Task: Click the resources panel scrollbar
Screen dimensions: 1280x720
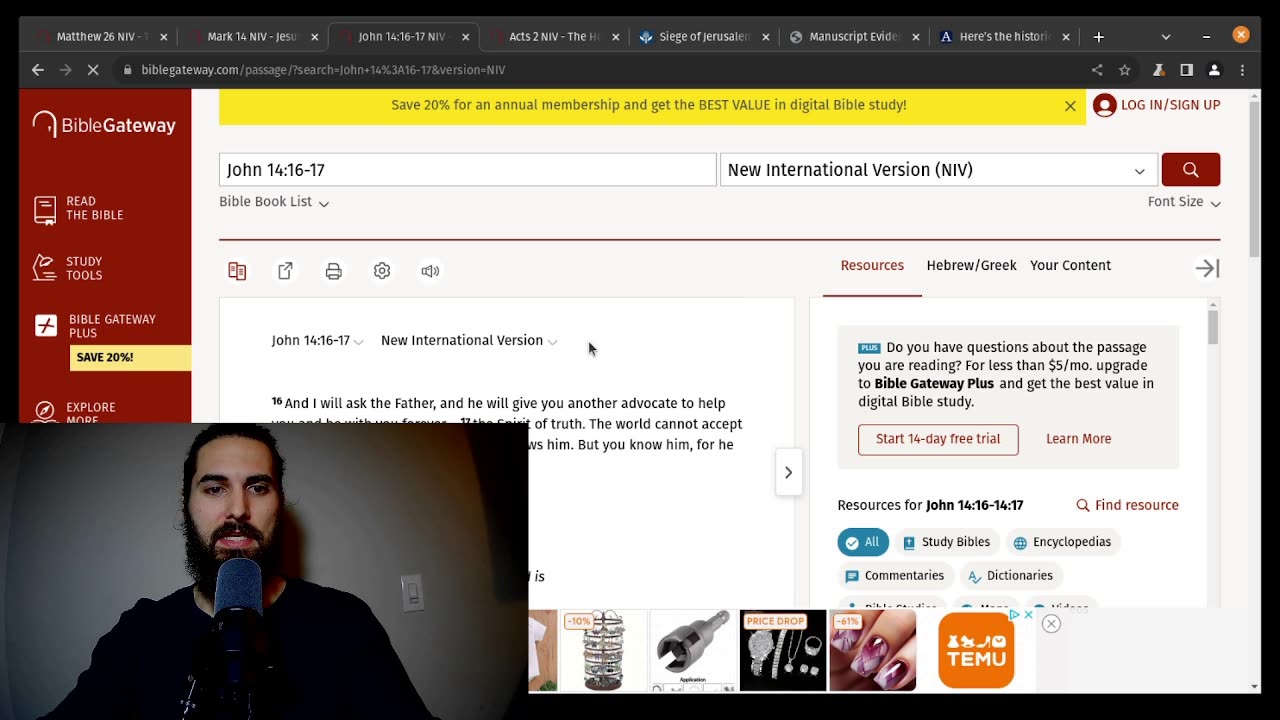Action: [1213, 328]
